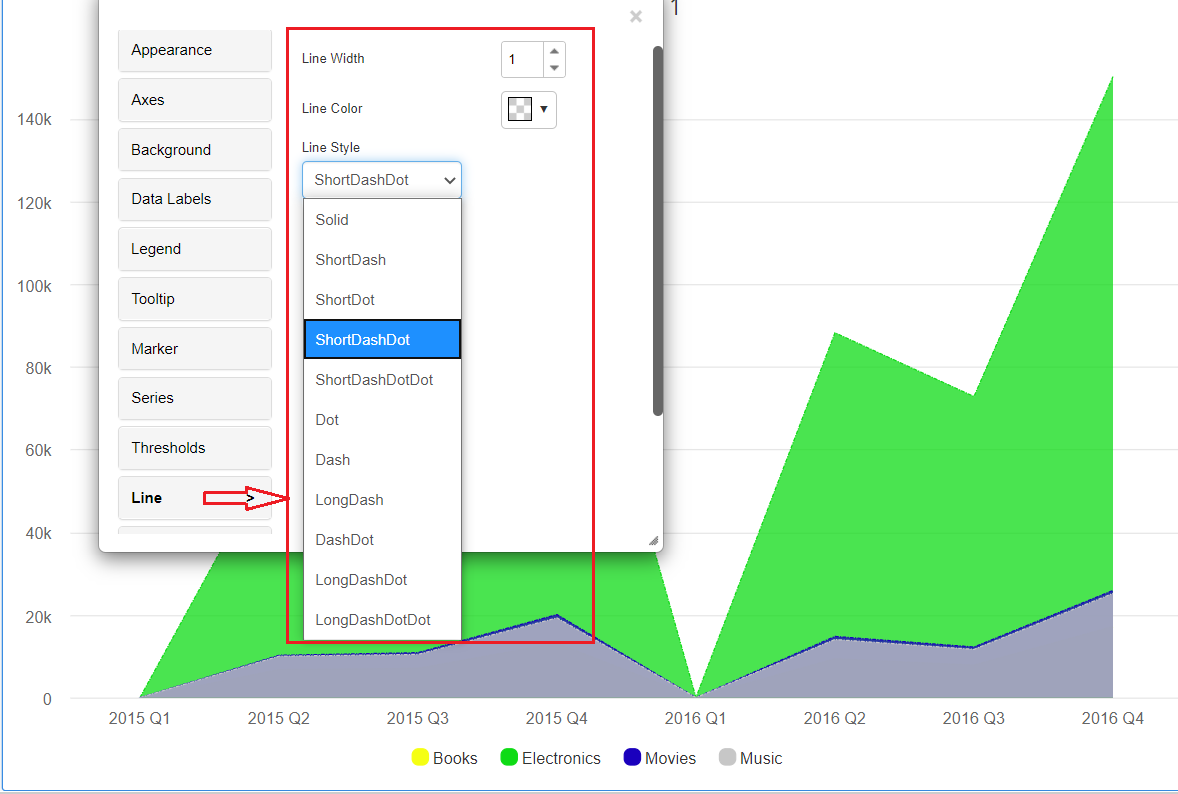Open the Series settings panel
1178x794 pixels.
click(x=194, y=398)
